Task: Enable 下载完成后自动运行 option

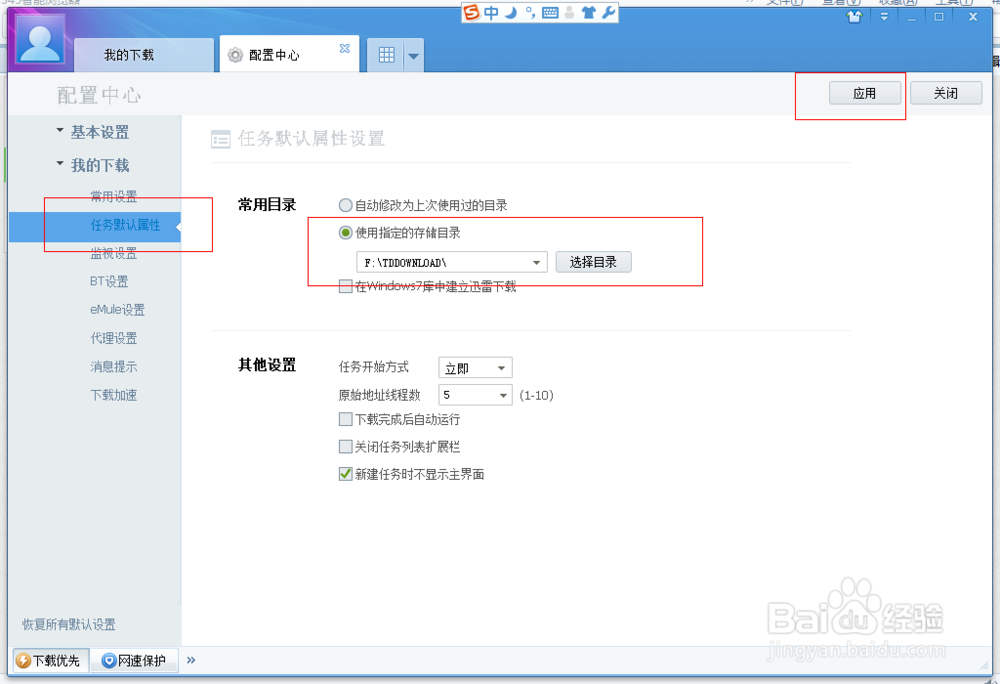Action: tap(345, 419)
